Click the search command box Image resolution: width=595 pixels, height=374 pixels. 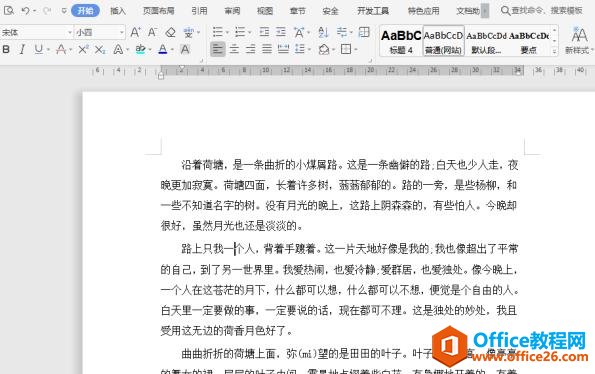(542, 11)
